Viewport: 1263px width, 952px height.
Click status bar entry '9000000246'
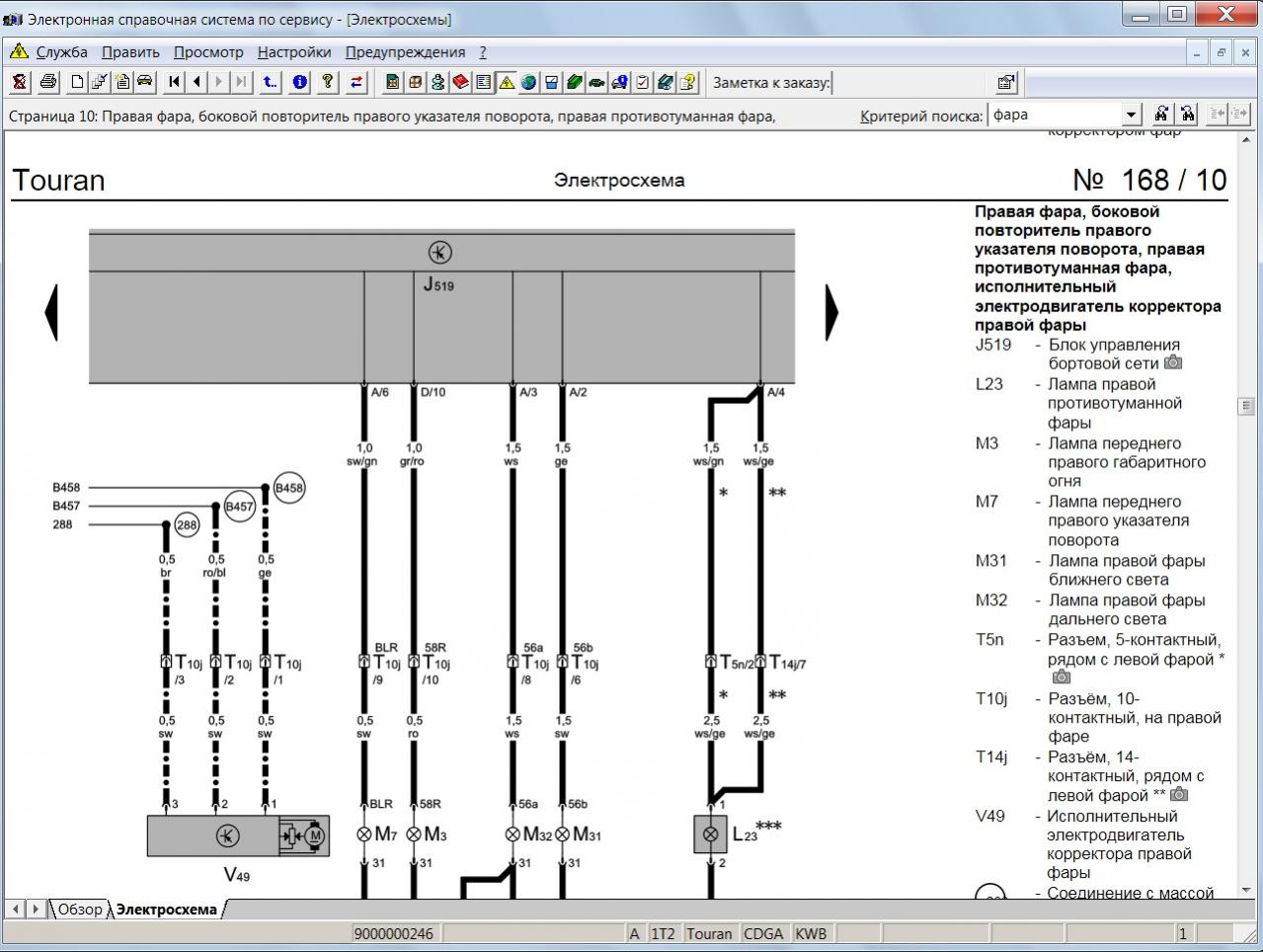(393, 933)
